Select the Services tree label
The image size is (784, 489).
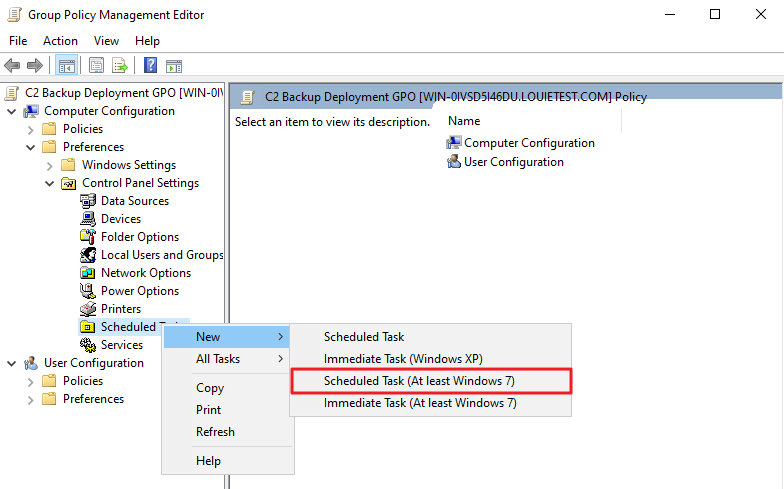122,345
